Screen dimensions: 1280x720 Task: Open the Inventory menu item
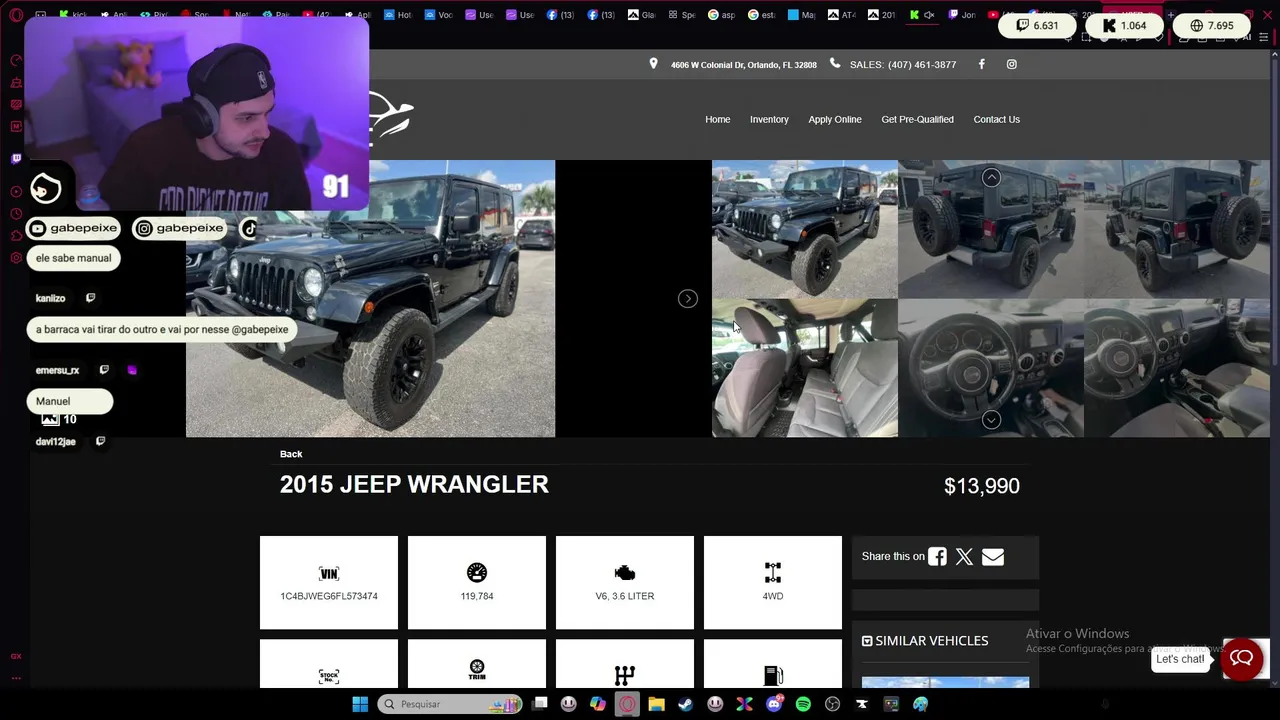[769, 119]
